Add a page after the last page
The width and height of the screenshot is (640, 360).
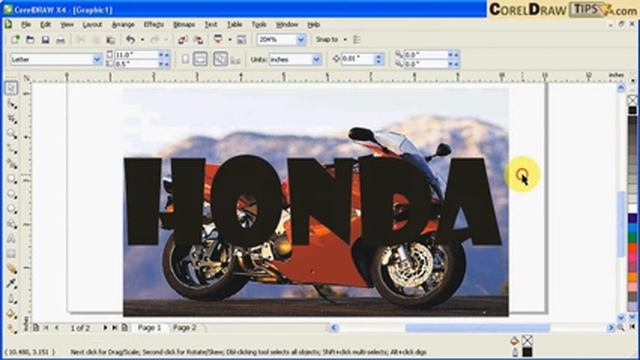pyautogui.click(x=124, y=328)
